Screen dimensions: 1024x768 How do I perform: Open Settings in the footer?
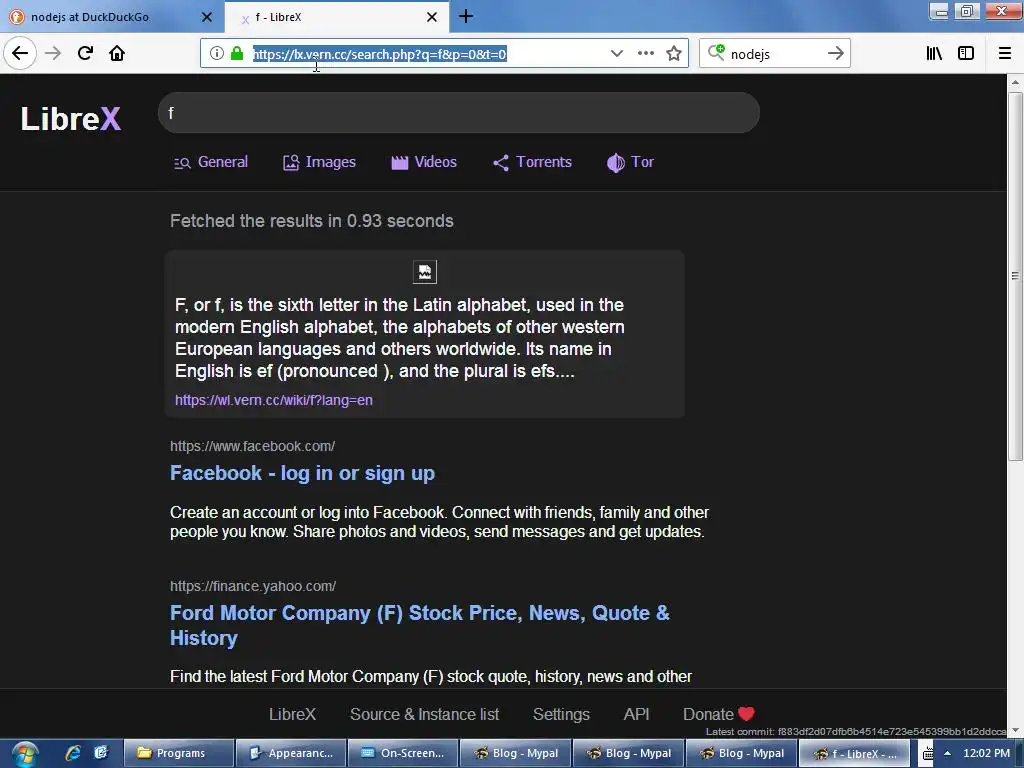coord(561,714)
